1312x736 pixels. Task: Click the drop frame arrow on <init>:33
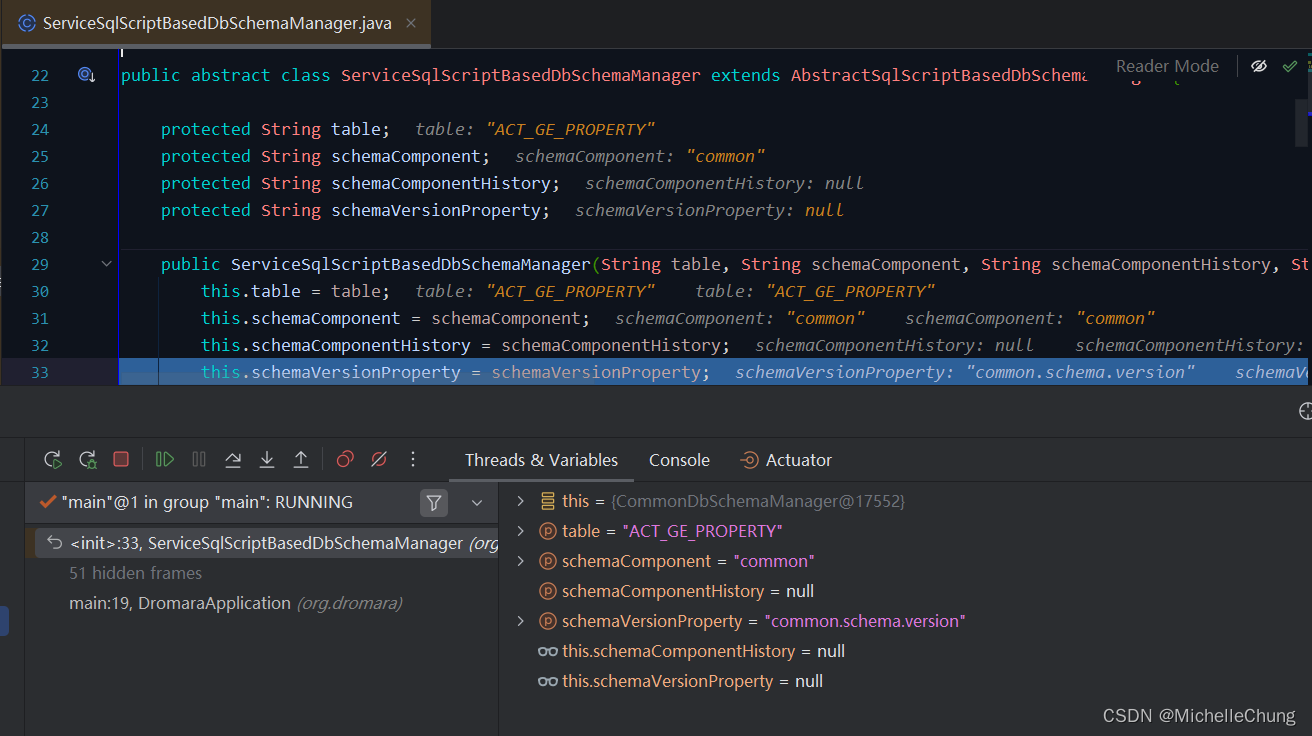click(54, 543)
